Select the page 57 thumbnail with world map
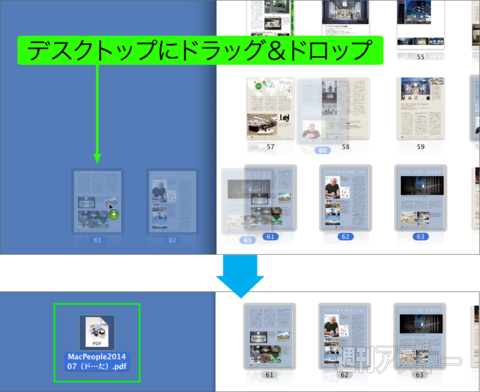The width and height of the screenshot is (480, 392). 270,108
